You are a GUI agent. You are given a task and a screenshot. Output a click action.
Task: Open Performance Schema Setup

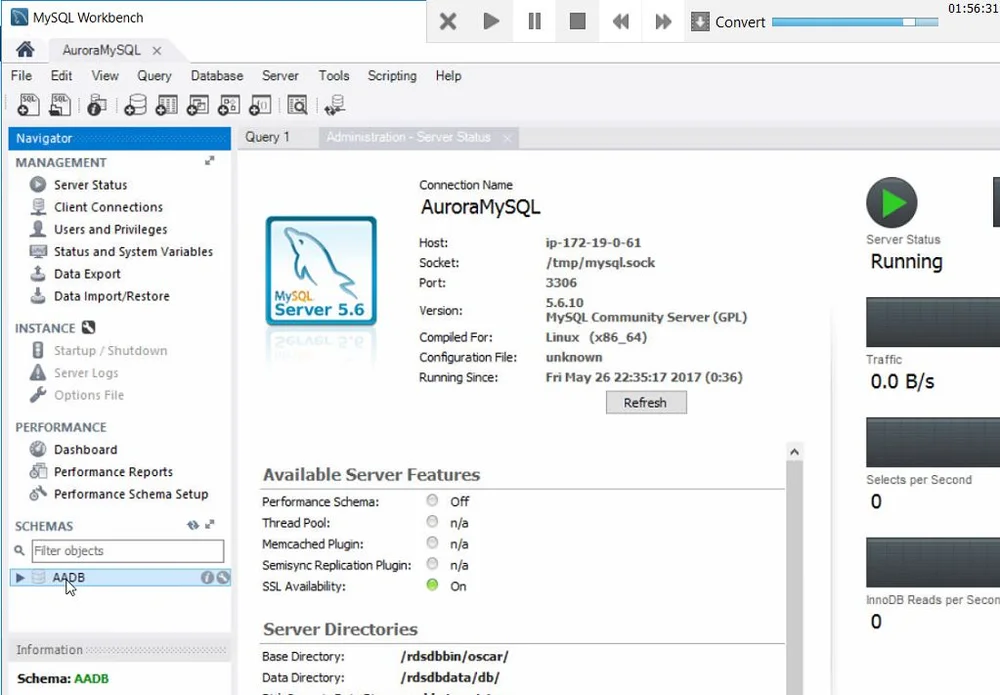click(x=131, y=494)
